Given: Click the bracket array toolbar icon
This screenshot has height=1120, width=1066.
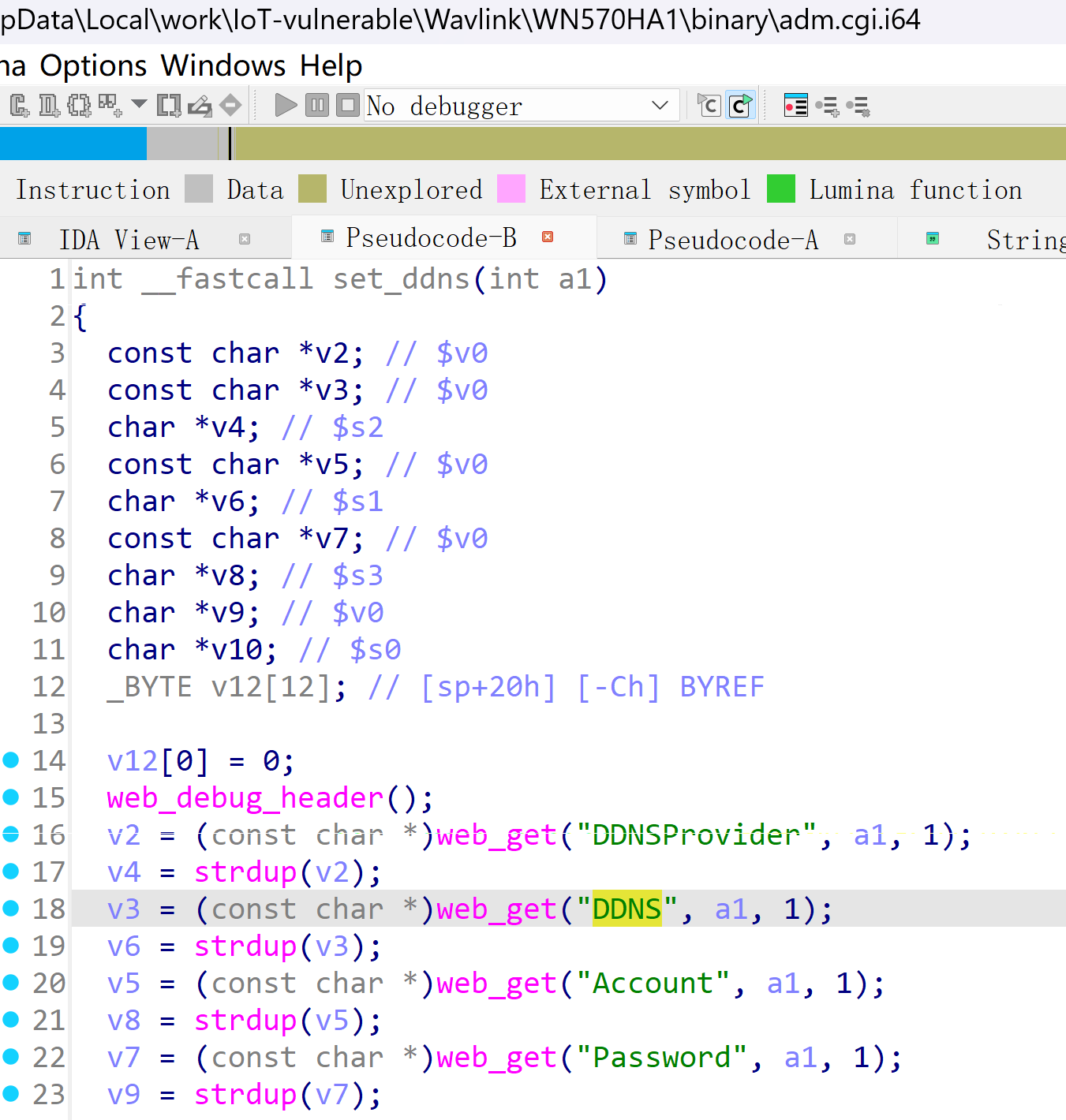Looking at the screenshot, I should 169,105.
